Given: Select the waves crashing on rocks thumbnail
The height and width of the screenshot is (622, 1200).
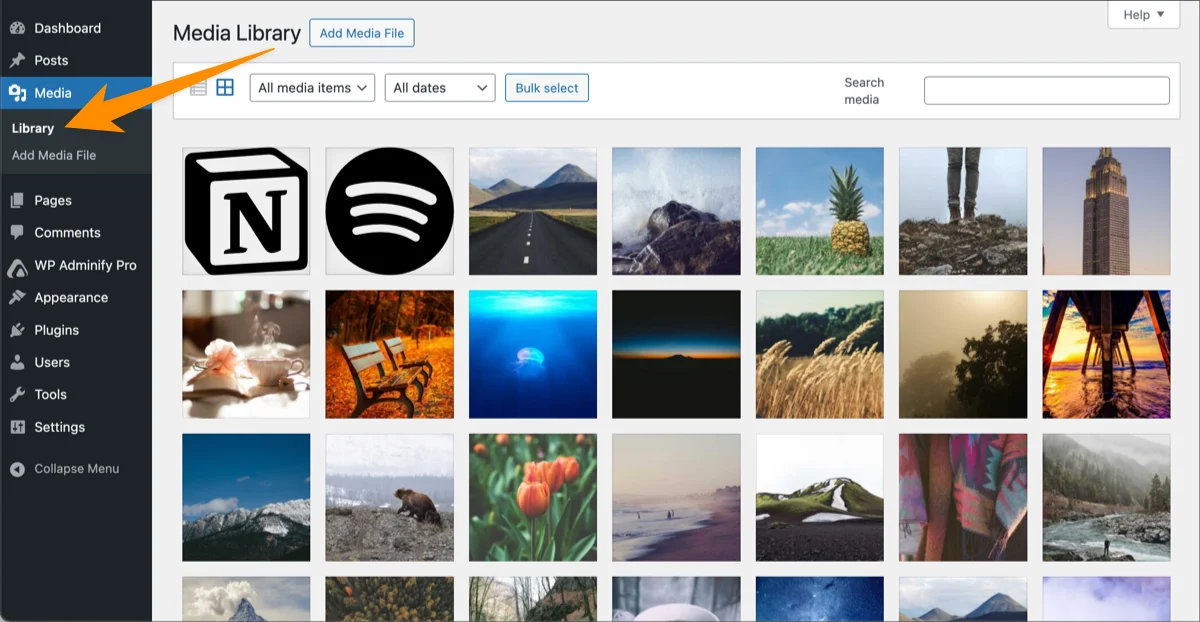Looking at the screenshot, I should pyautogui.click(x=676, y=211).
